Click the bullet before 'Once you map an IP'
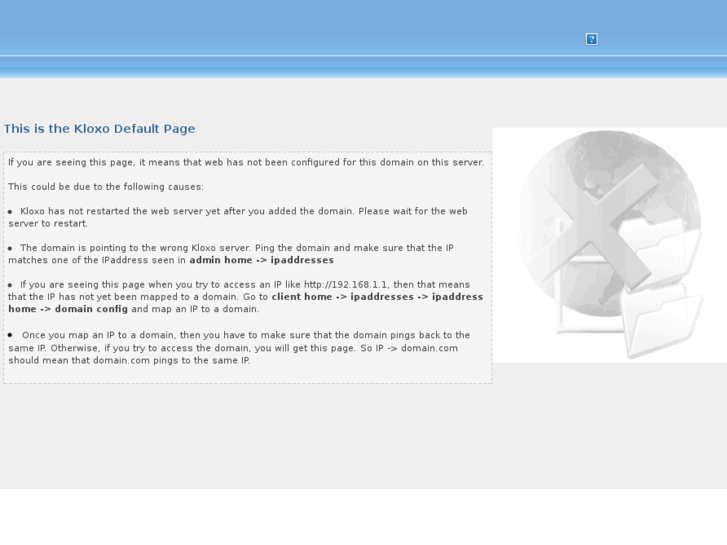The height and width of the screenshot is (545, 727). 10,335
